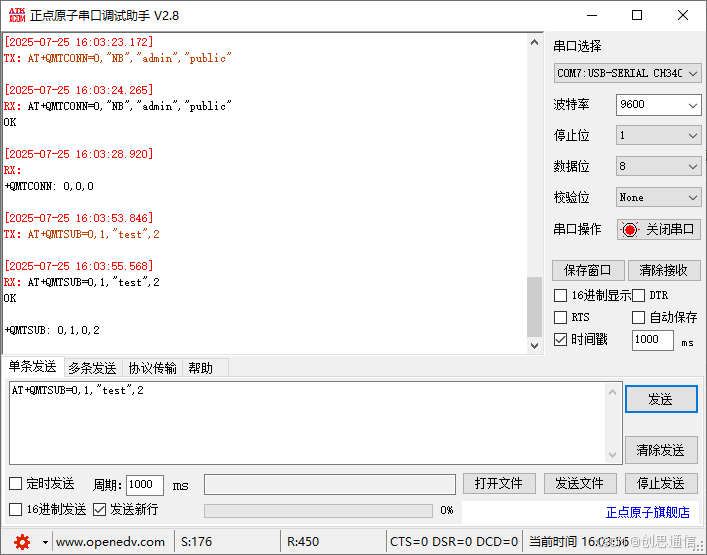Open the baud rate 9600 dropdown
The width and height of the screenshot is (707, 555).
pyautogui.click(x=658, y=105)
